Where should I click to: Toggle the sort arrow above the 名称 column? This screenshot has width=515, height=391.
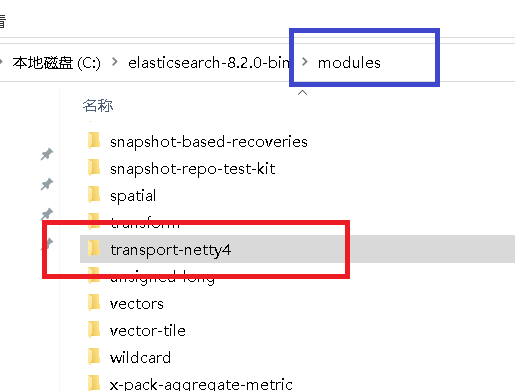point(302,93)
